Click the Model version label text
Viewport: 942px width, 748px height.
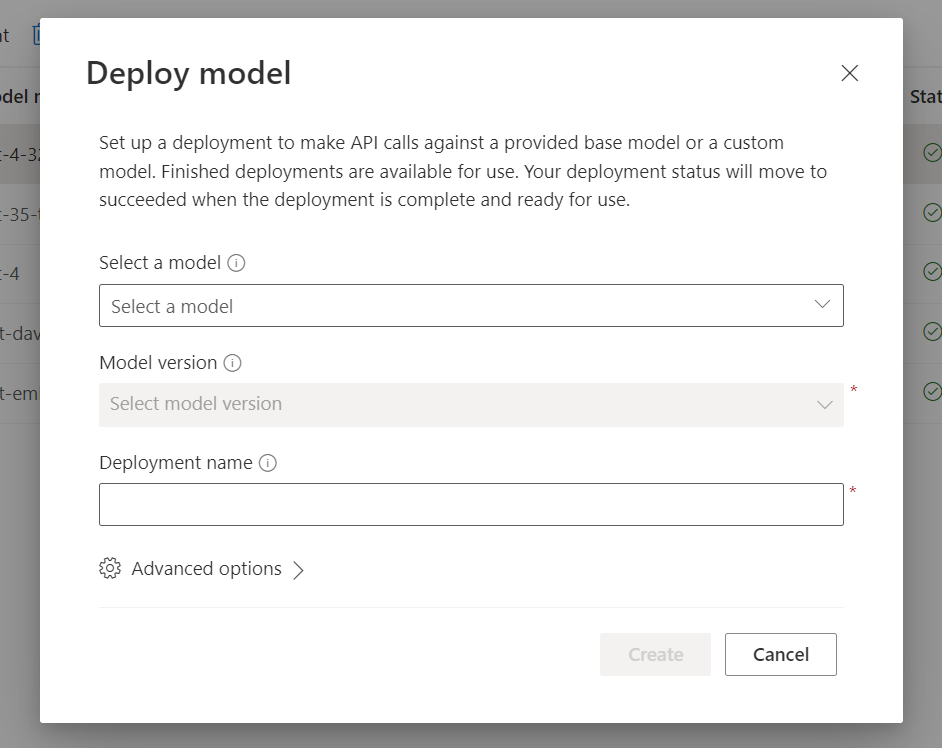coord(158,363)
